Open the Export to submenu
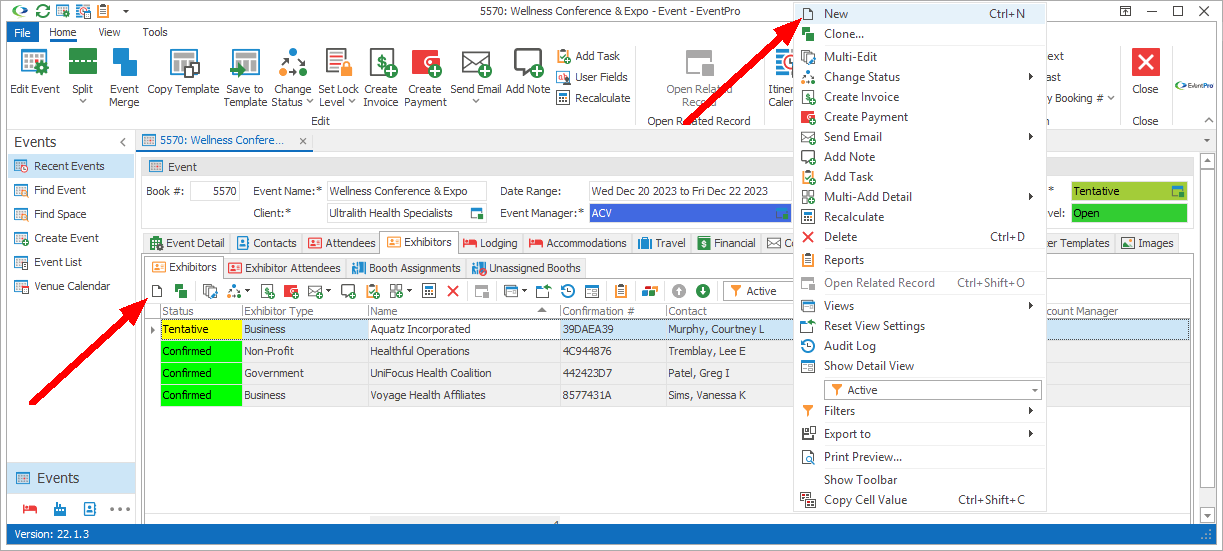Viewport: 1223px width, 551px height. click(920, 434)
